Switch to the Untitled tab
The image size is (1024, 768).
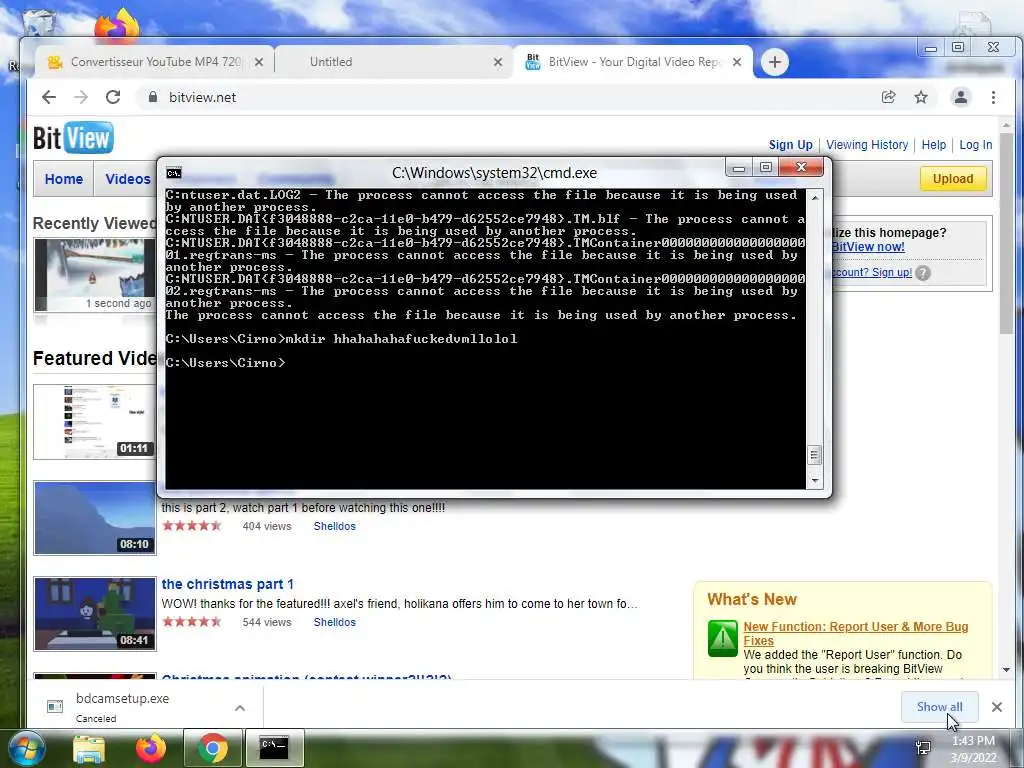pos(394,62)
